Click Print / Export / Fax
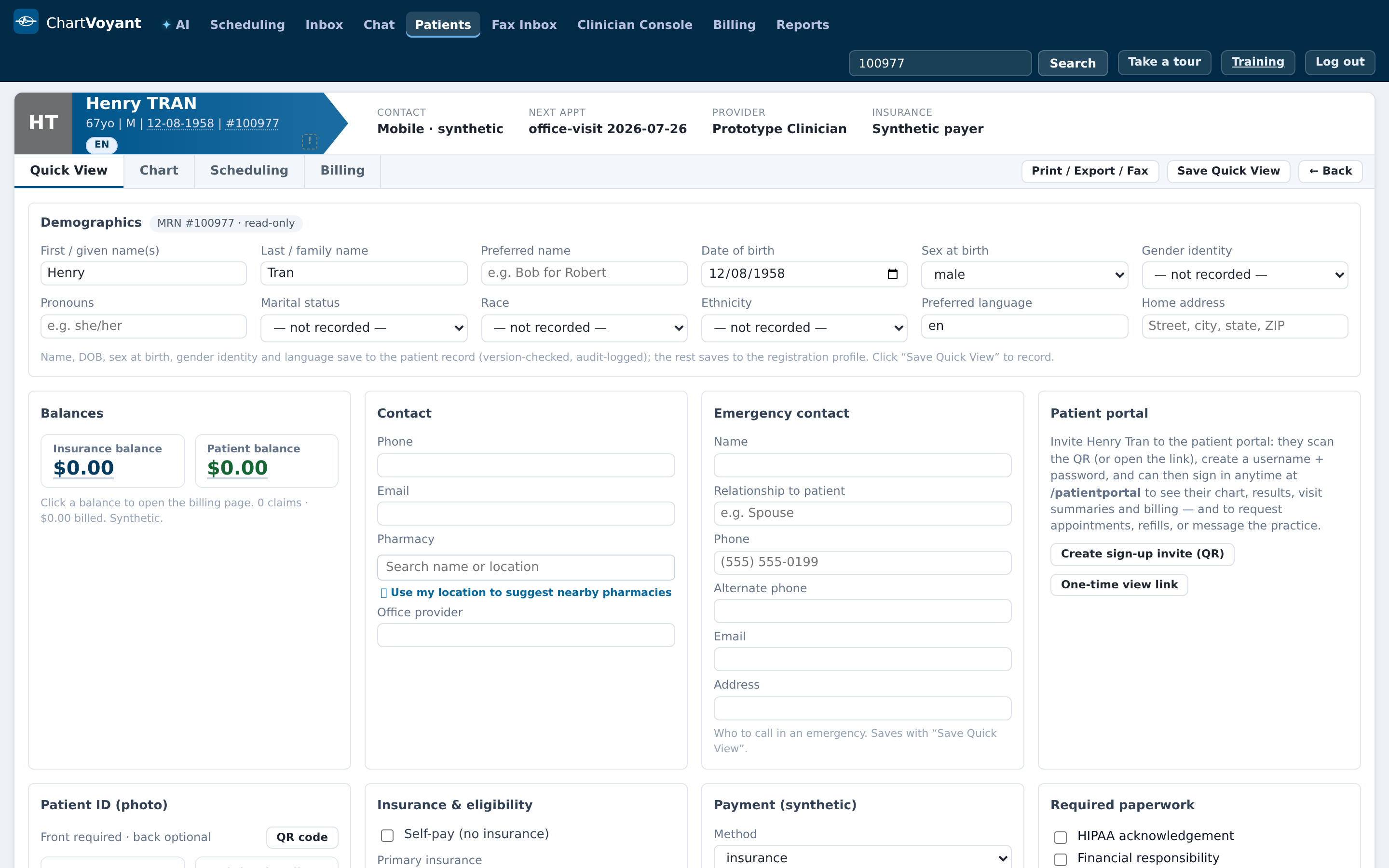The height and width of the screenshot is (868, 1389). 1090,171
